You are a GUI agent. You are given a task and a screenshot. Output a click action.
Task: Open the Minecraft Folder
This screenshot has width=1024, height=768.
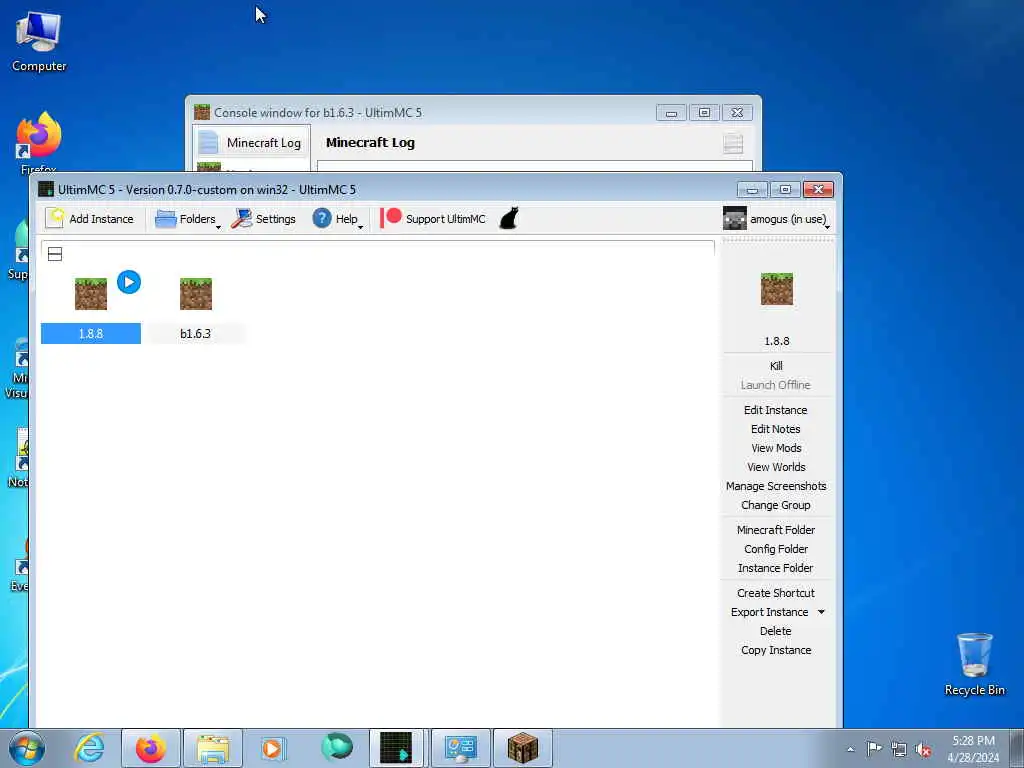(x=776, y=530)
